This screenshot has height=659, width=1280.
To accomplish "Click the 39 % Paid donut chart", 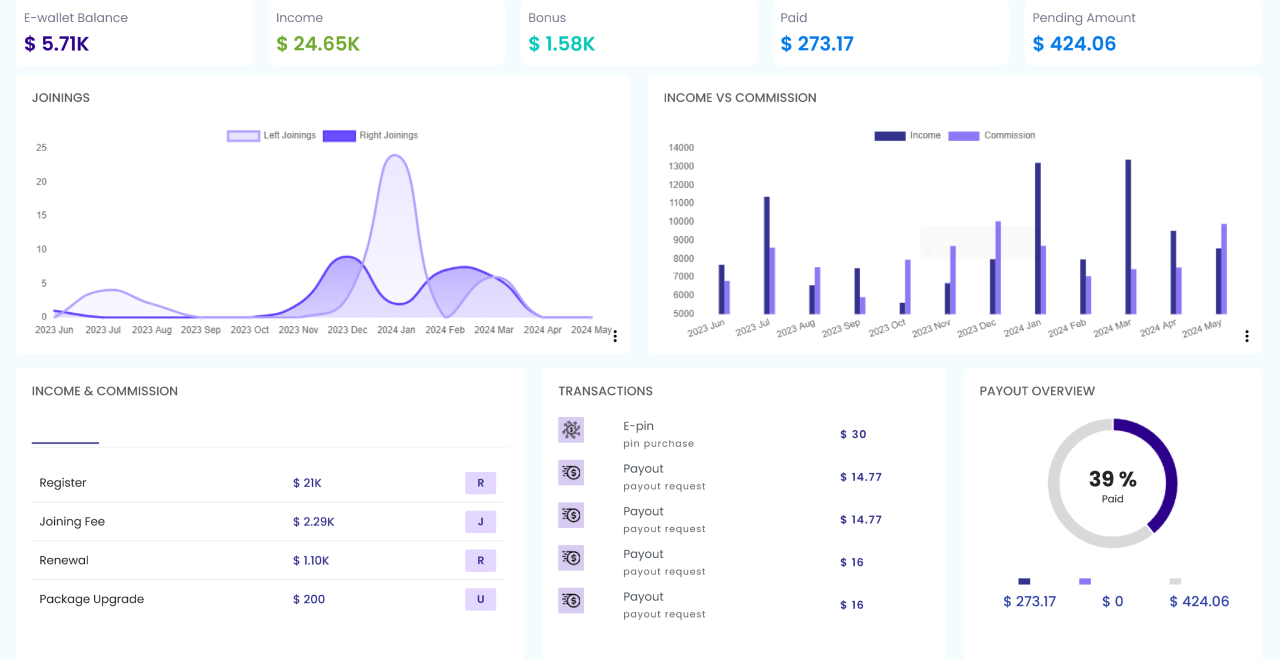I will [1112, 484].
